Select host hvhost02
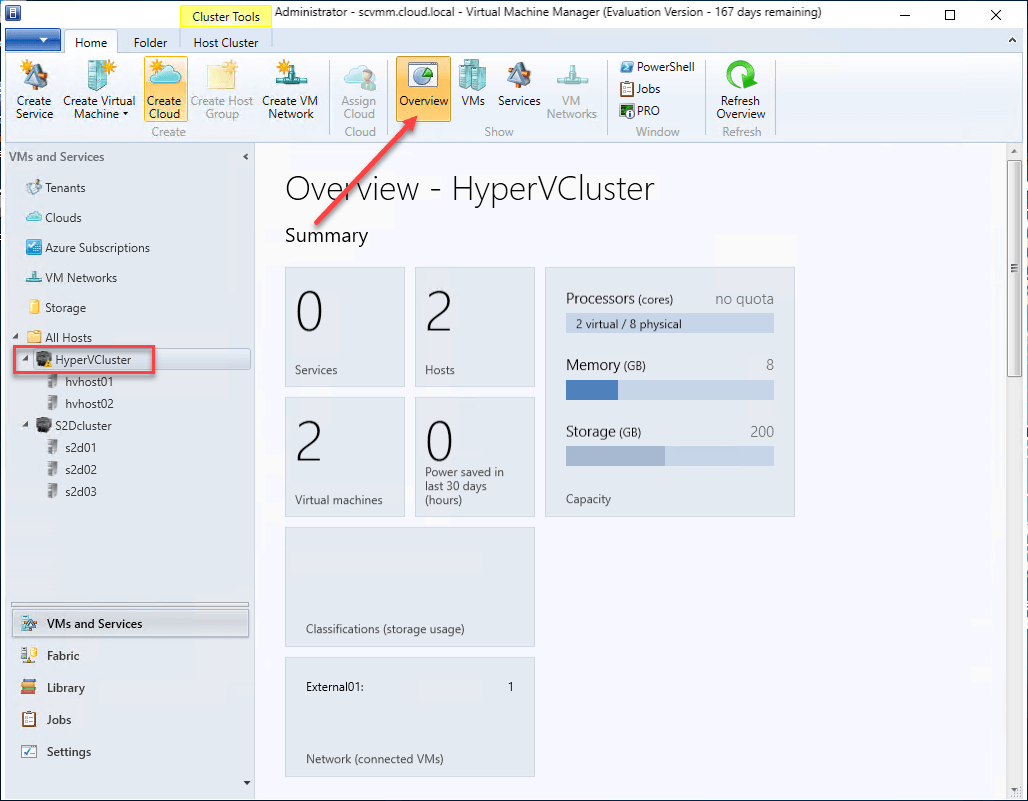The width and height of the screenshot is (1028, 801). coord(89,404)
